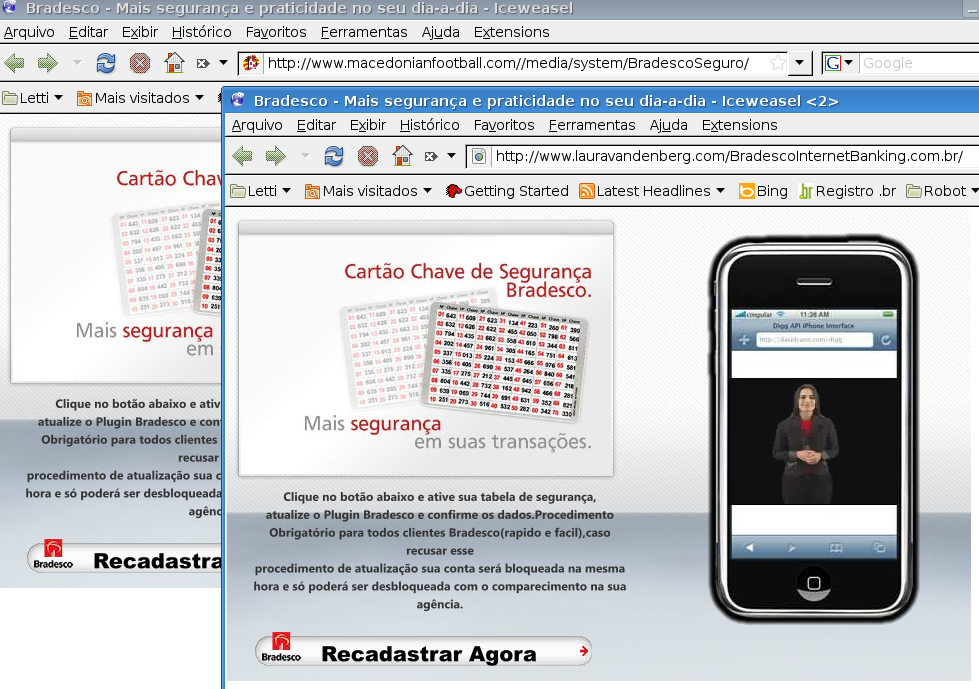Open Letti bookmark folder in front window
The width and height of the screenshot is (979, 689).
[x=261, y=191]
